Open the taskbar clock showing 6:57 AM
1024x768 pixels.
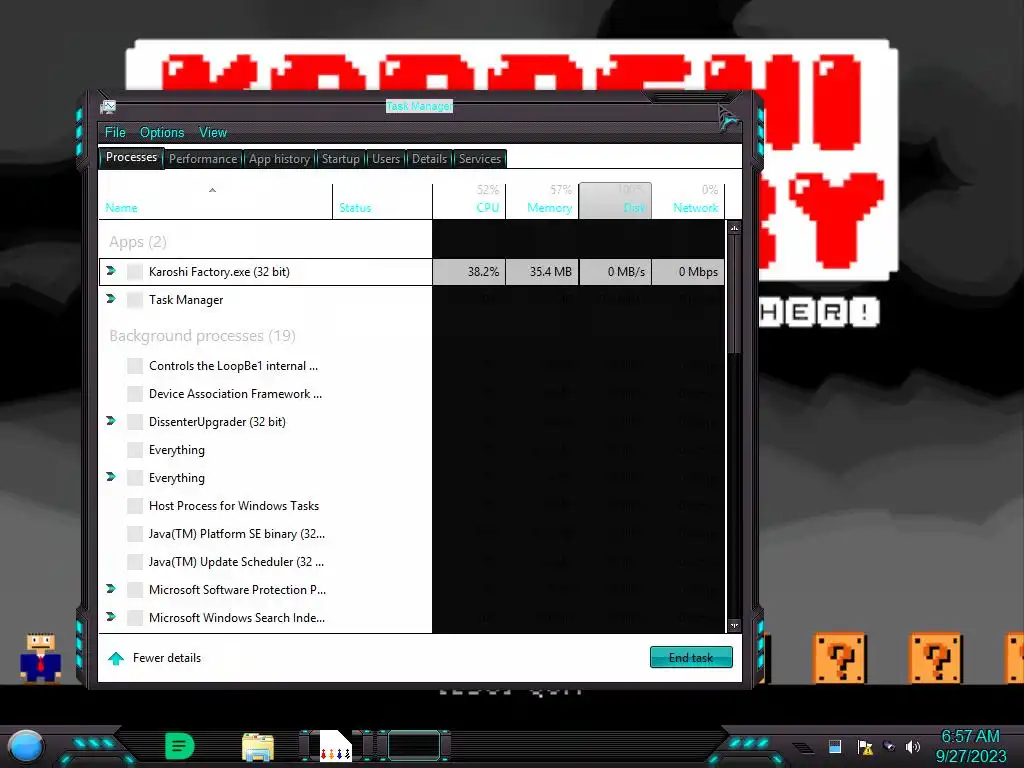click(x=970, y=746)
